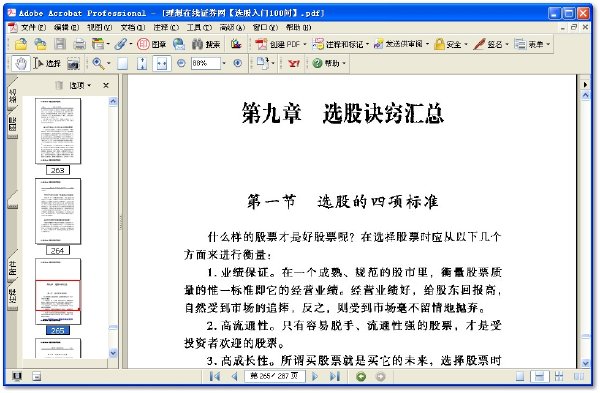Set actual size page view
This screenshot has width=600, height=393.
point(122,64)
